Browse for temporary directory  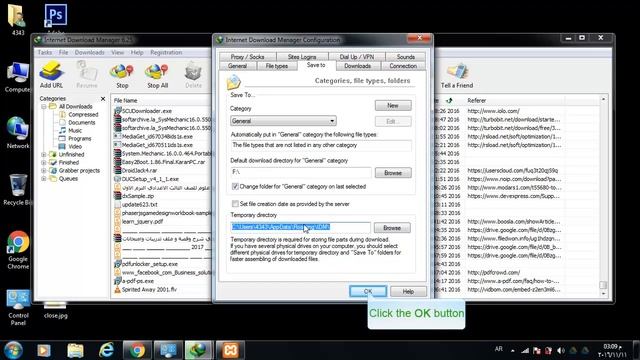392,228
